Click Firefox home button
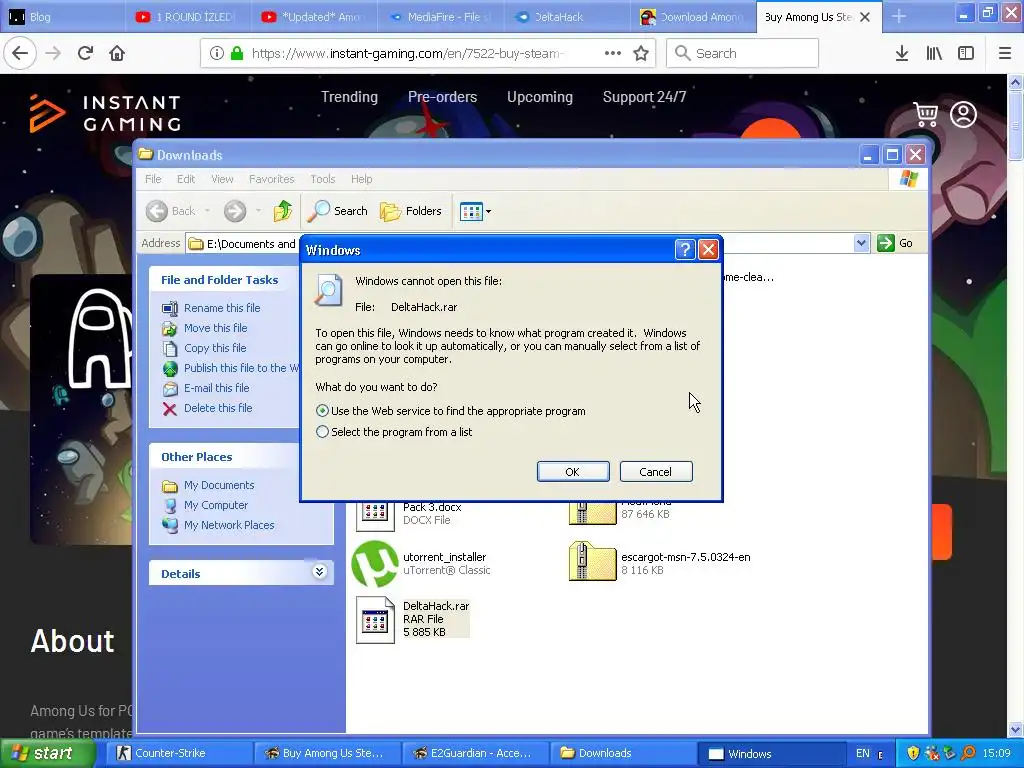Viewport: 1024px width, 768px height. pyautogui.click(x=117, y=53)
